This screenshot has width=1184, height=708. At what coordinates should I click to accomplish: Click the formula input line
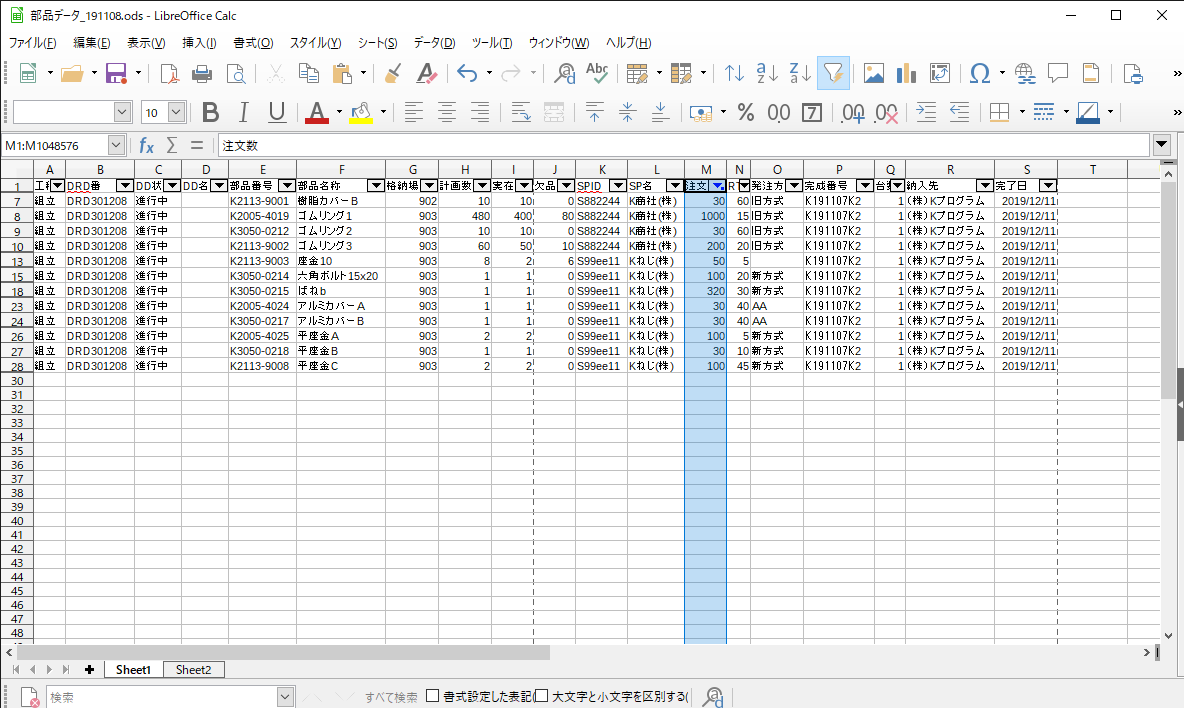(684, 145)
